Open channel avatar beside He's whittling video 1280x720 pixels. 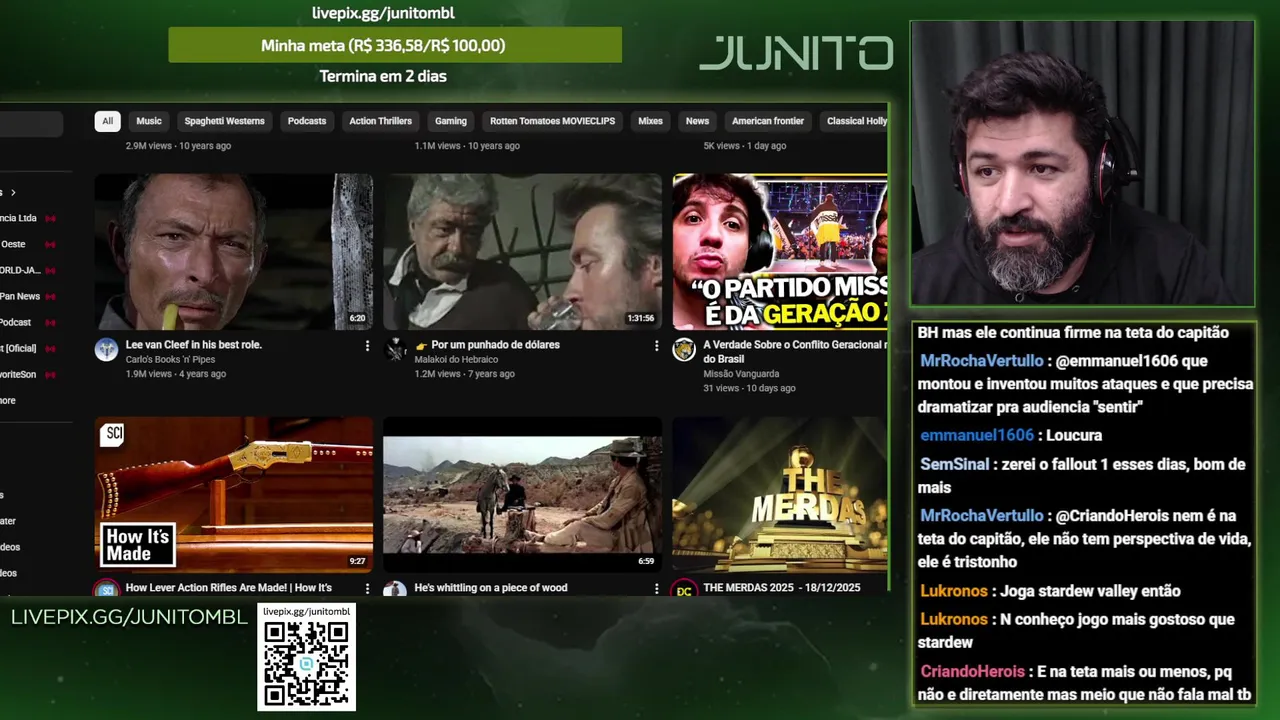[x=395, y=589]
